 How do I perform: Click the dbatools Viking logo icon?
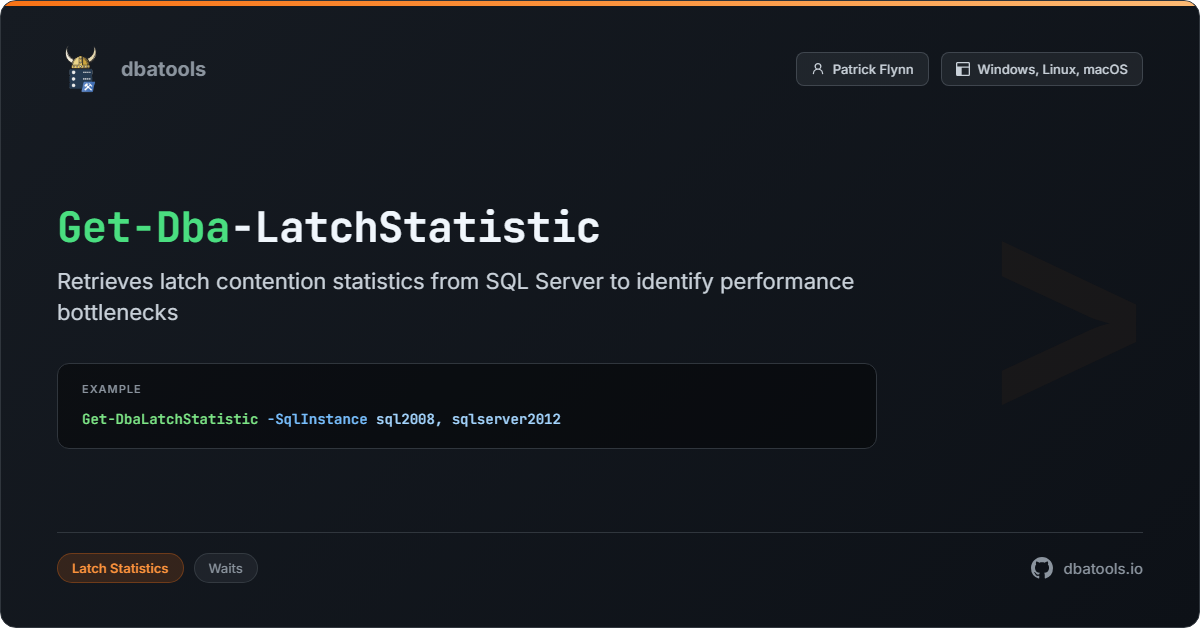[81, 69]
